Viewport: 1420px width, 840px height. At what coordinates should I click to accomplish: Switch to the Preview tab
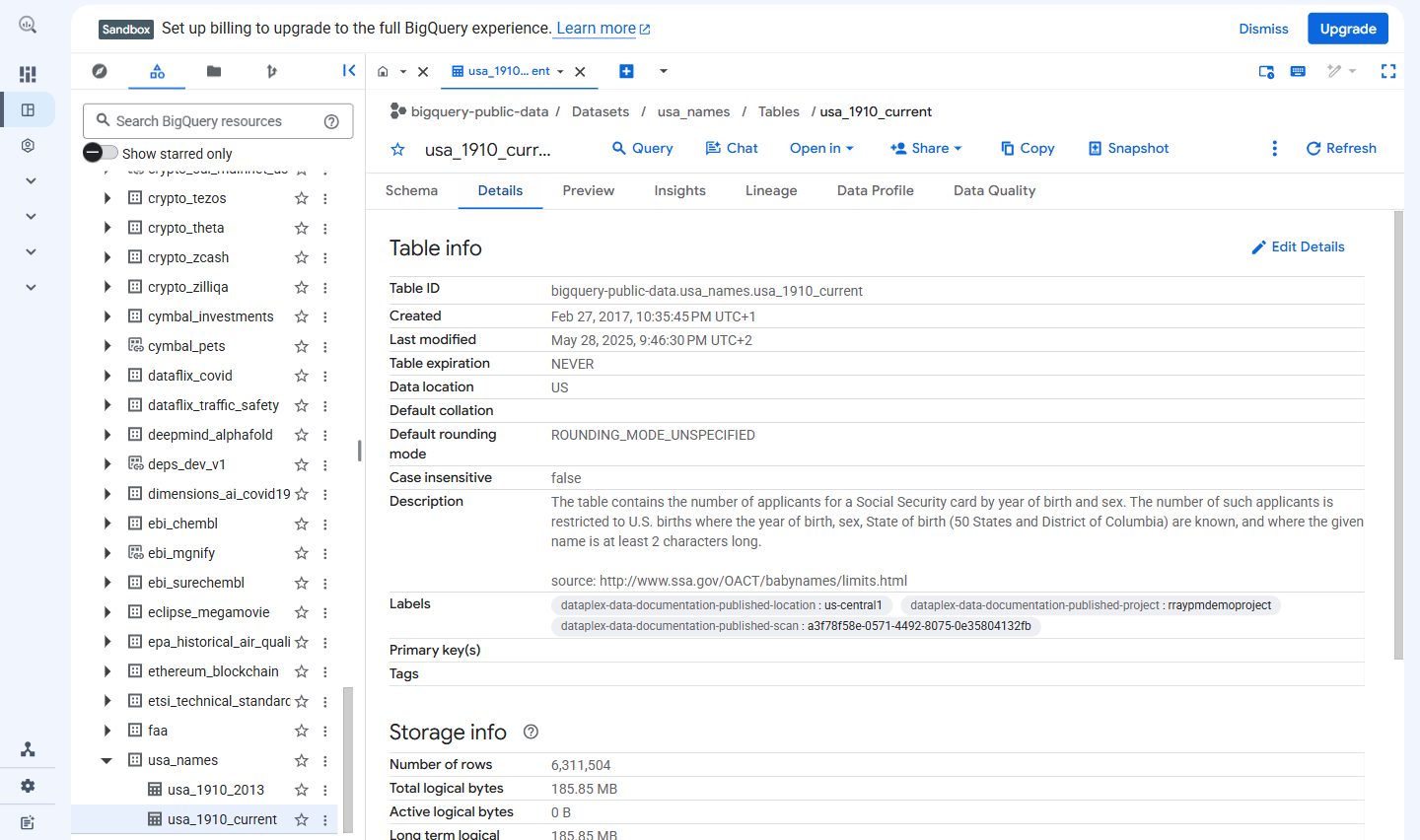(589, 190)
